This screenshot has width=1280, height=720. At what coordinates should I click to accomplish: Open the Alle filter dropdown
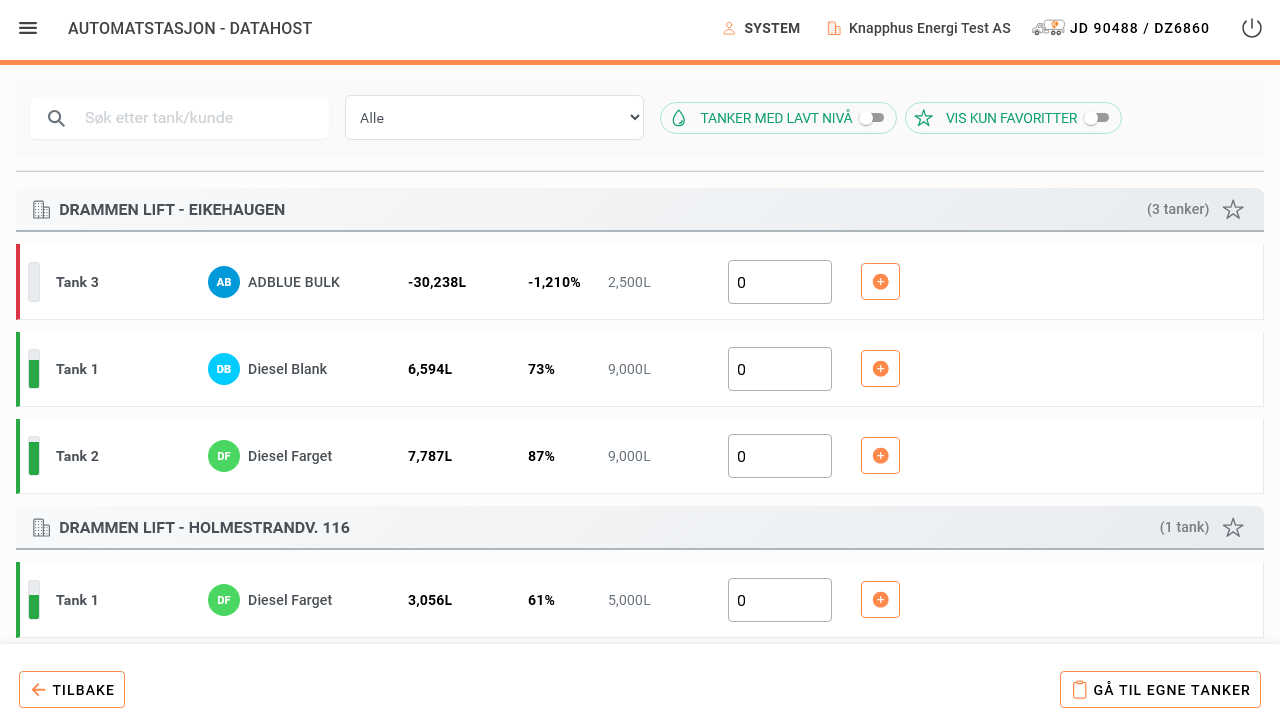(x=494, y=118)
